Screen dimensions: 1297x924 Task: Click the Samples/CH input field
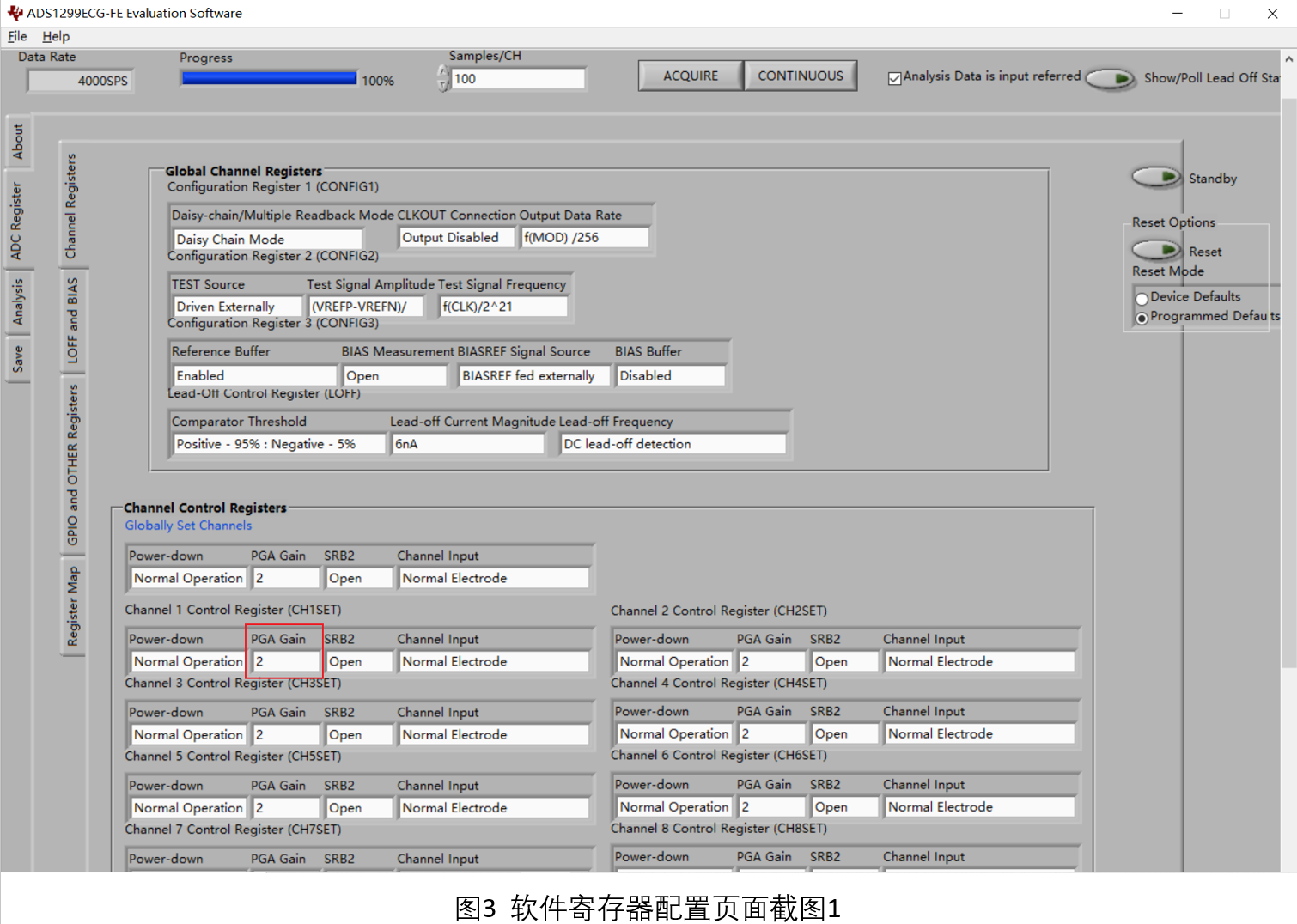click(x=518, y=78)
